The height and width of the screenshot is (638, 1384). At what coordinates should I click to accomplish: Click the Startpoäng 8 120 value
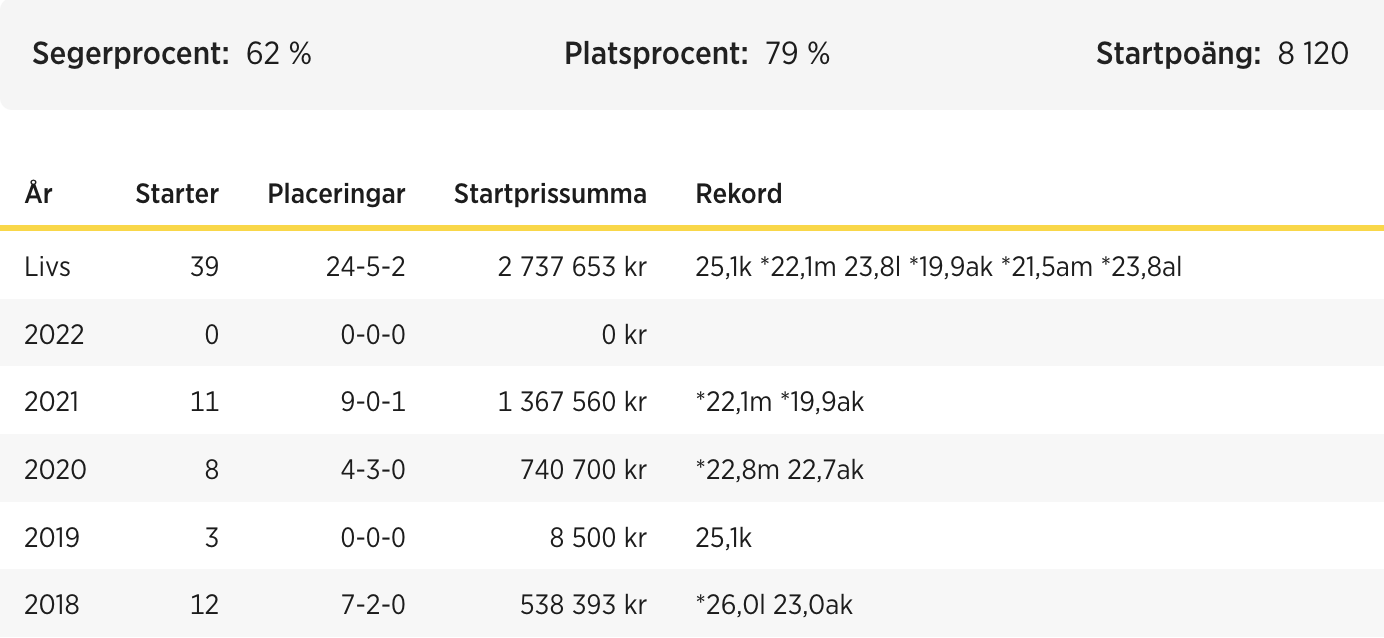(x=1313, y=54)
